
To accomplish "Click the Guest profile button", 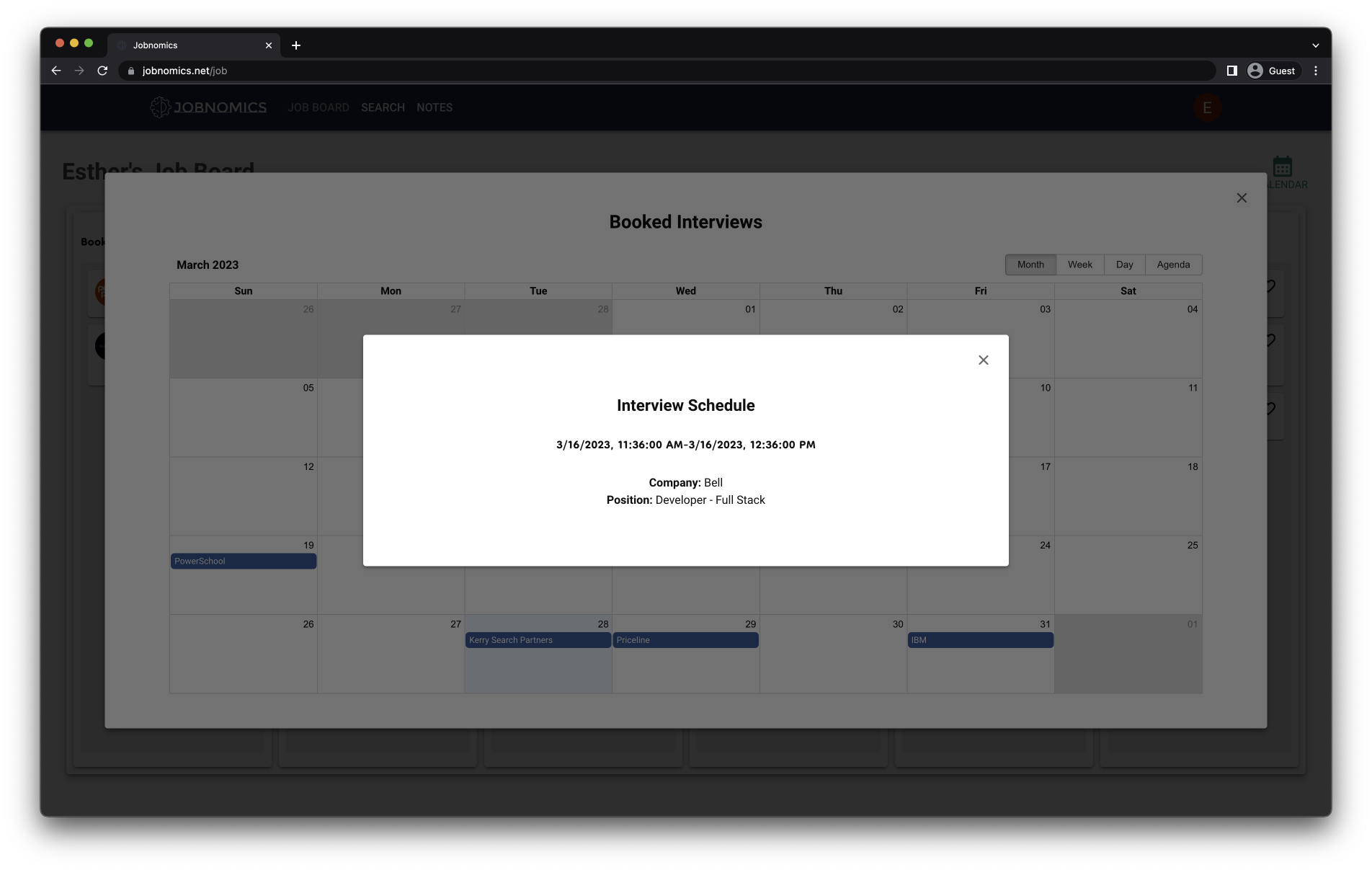I will click(1272, 71).
